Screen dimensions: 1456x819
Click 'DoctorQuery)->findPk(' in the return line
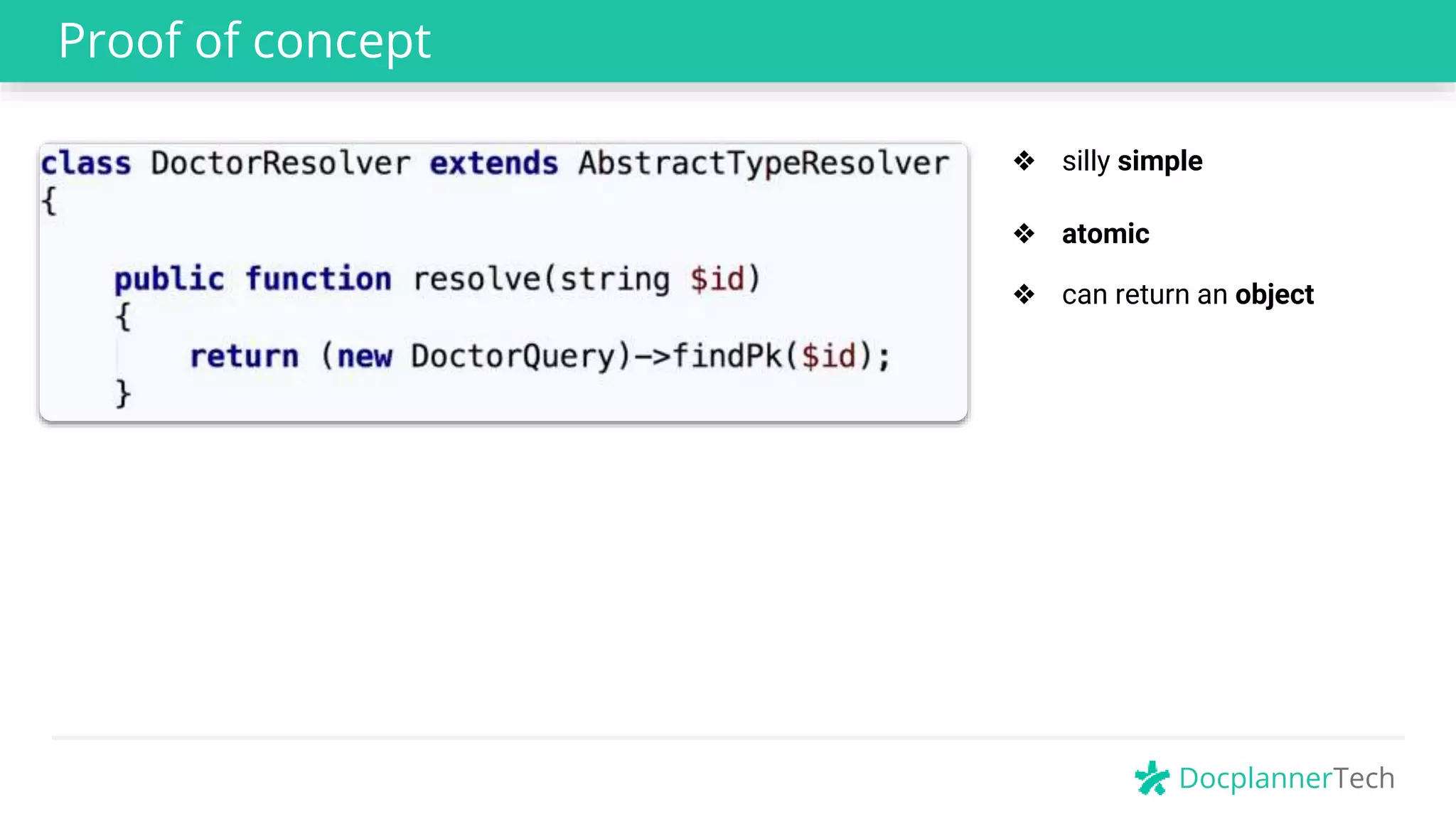604,357
